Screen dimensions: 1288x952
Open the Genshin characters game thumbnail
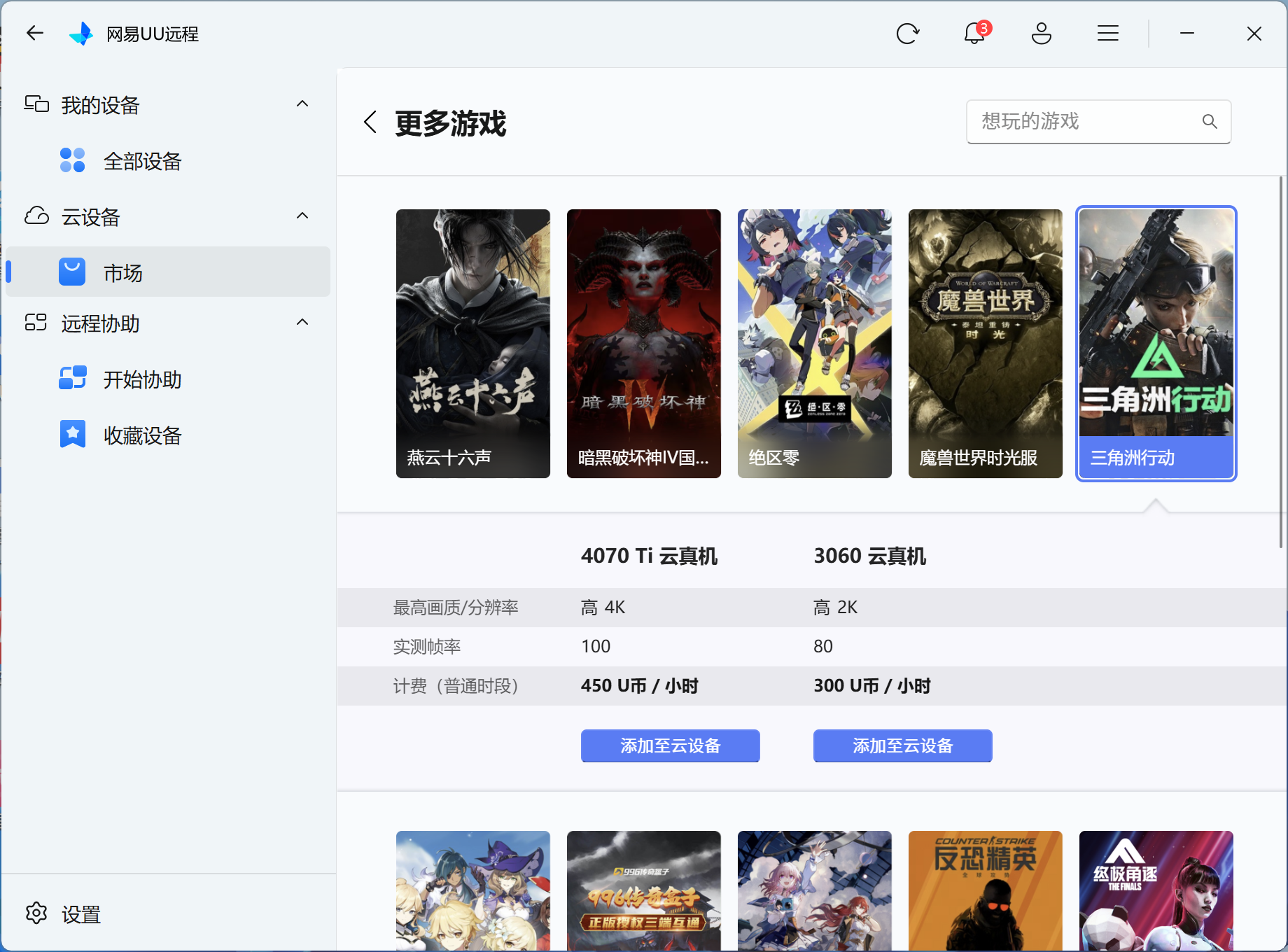click(x=473, y=890)
